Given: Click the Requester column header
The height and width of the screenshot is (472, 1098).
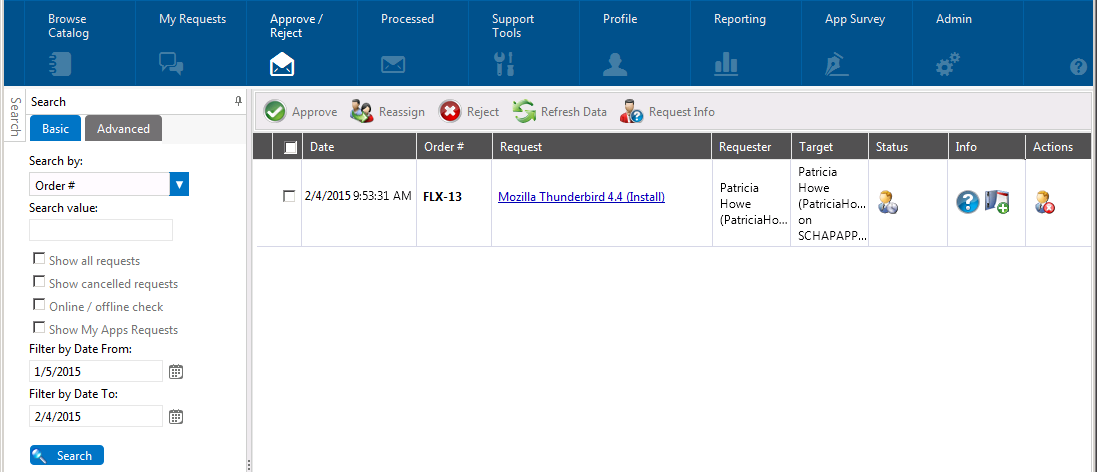Looking at the screenshot, I should 752,147.
